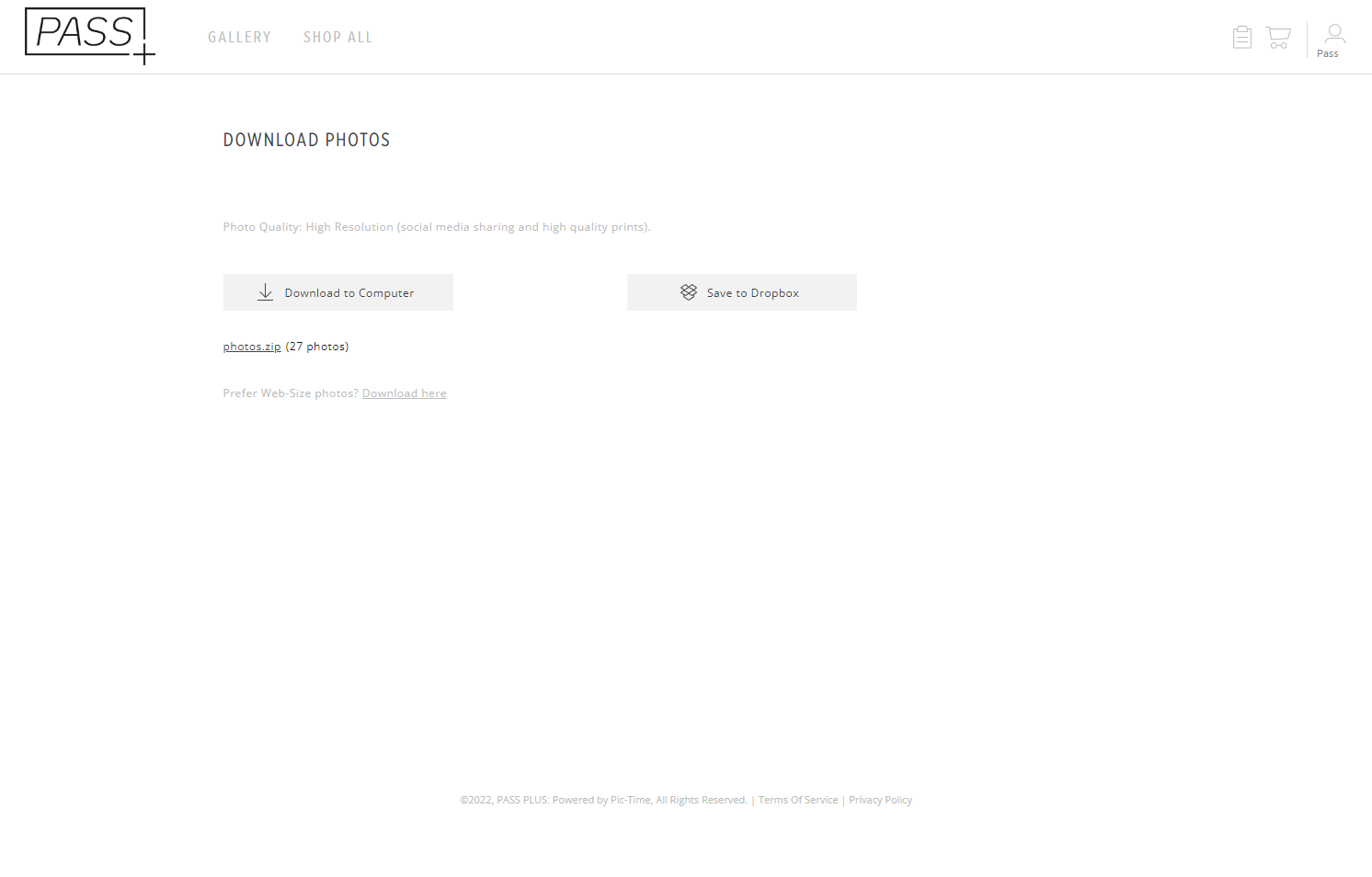The image size is (1372, 877).
Task: Open the clipboard orders icon
Action: pos(1242,37)
